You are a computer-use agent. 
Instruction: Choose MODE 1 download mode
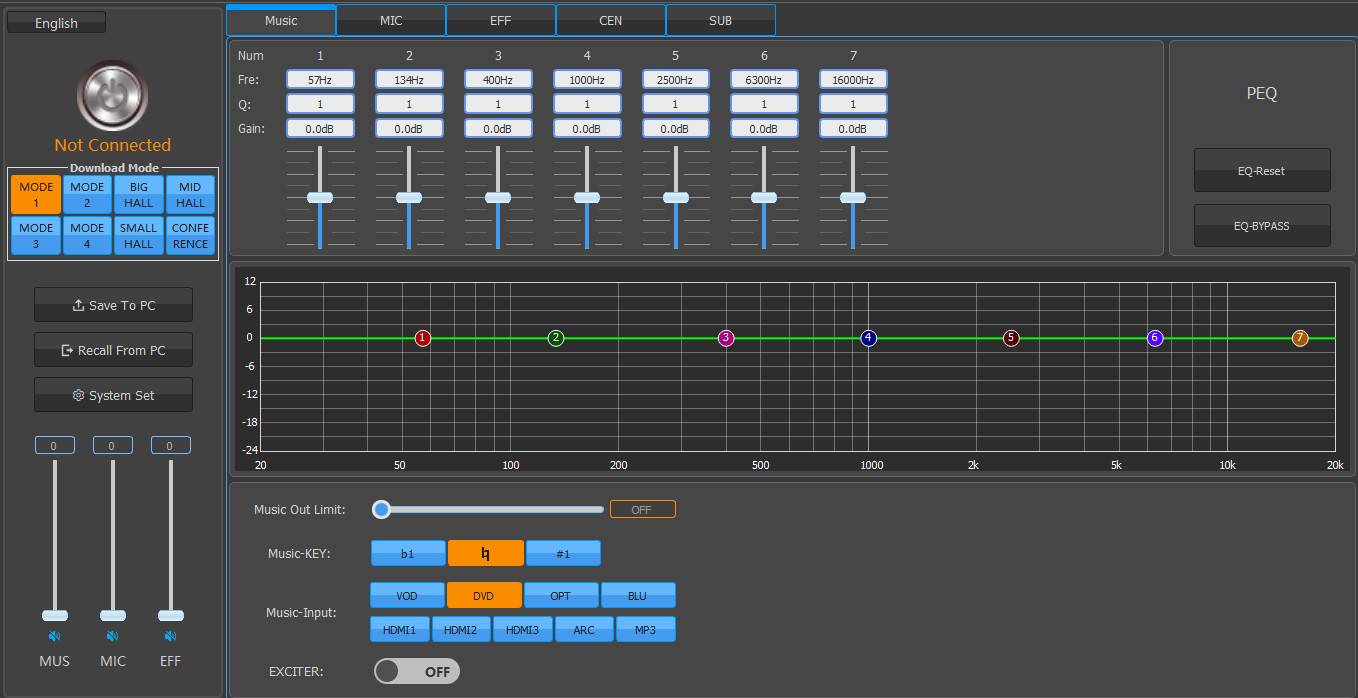pyautogui.click(x=36, y=194)
